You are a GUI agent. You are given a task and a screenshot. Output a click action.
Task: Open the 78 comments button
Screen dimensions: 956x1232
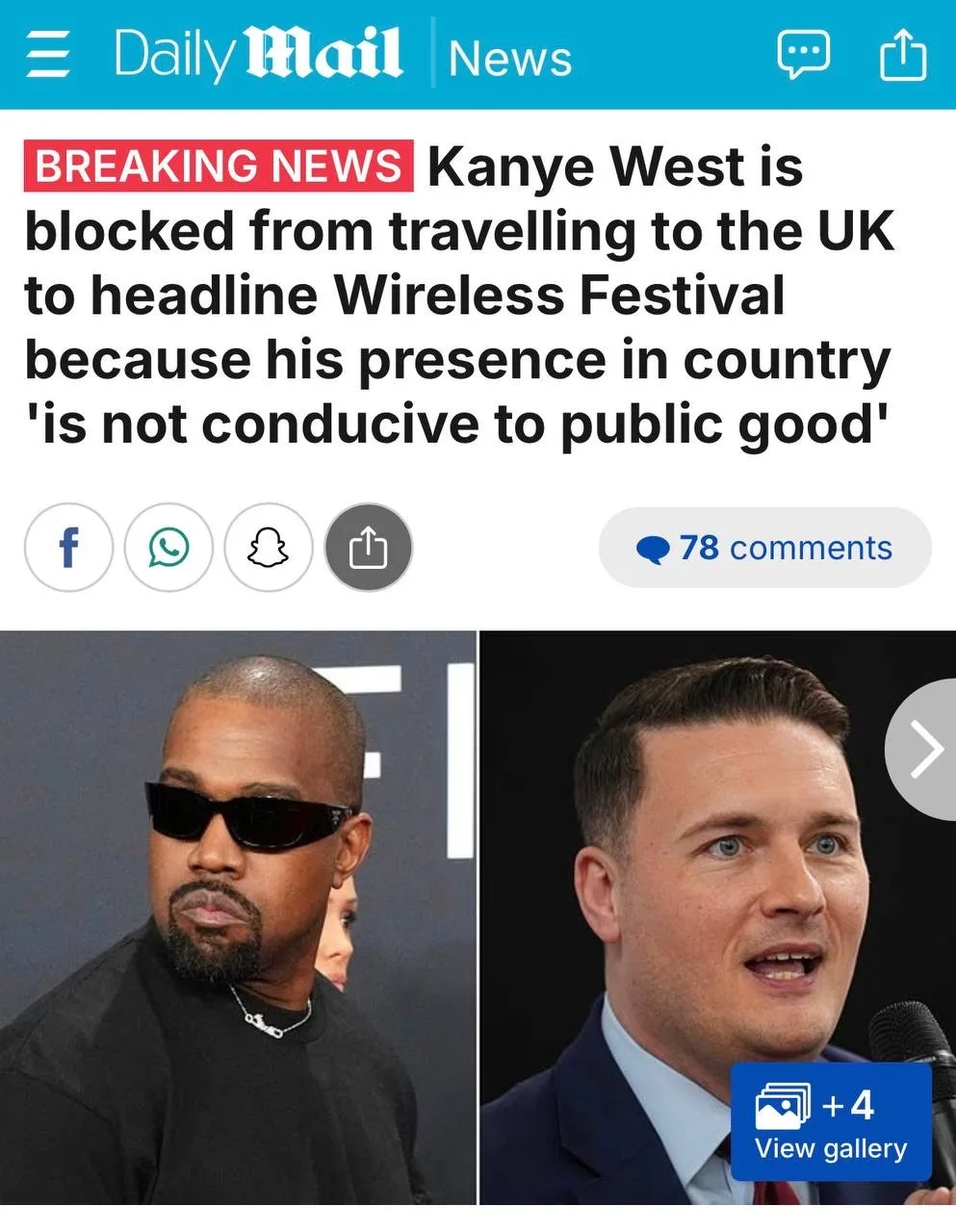[765, 548]
